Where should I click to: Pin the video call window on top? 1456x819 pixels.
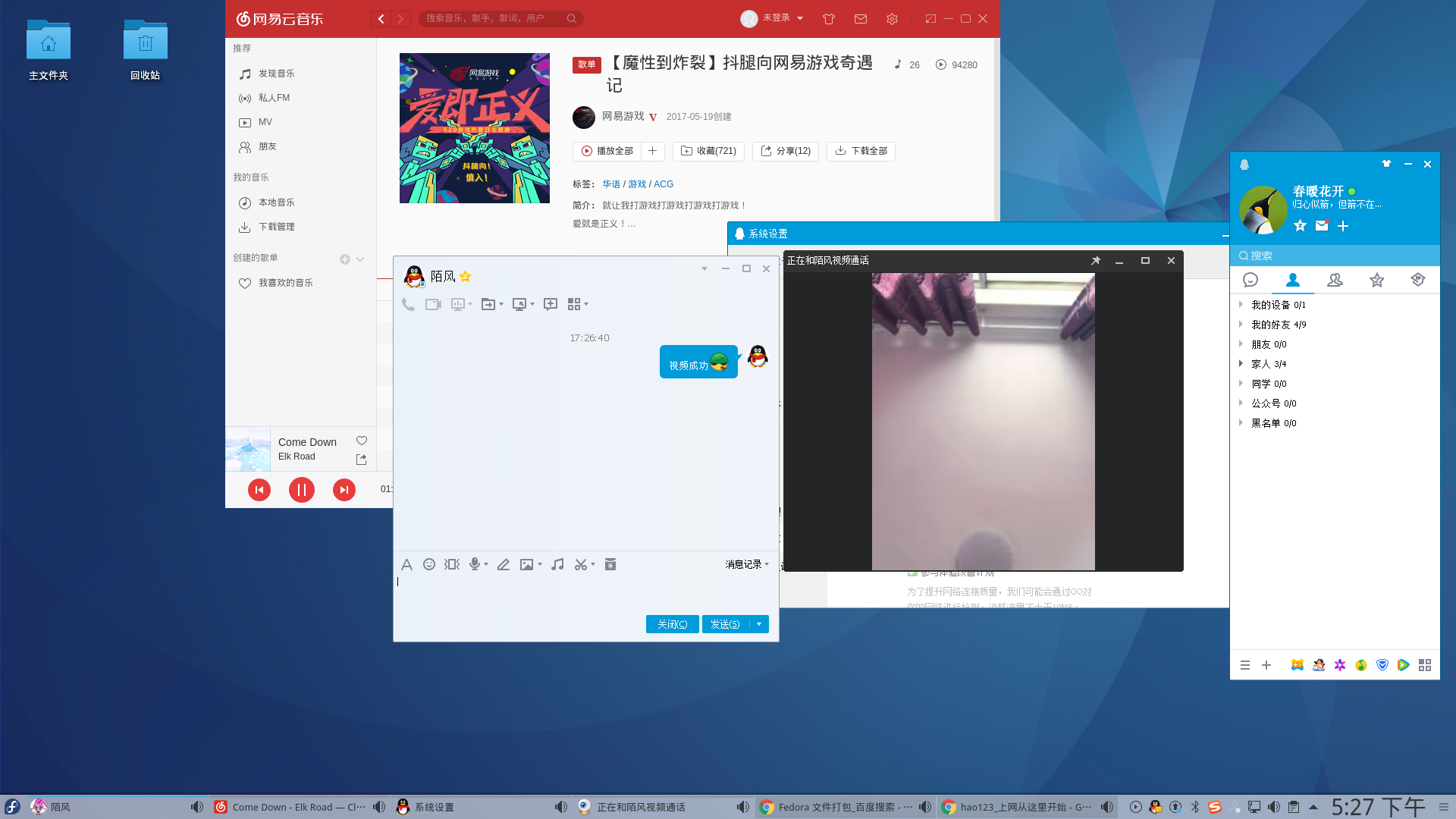tap(1096, 260)
